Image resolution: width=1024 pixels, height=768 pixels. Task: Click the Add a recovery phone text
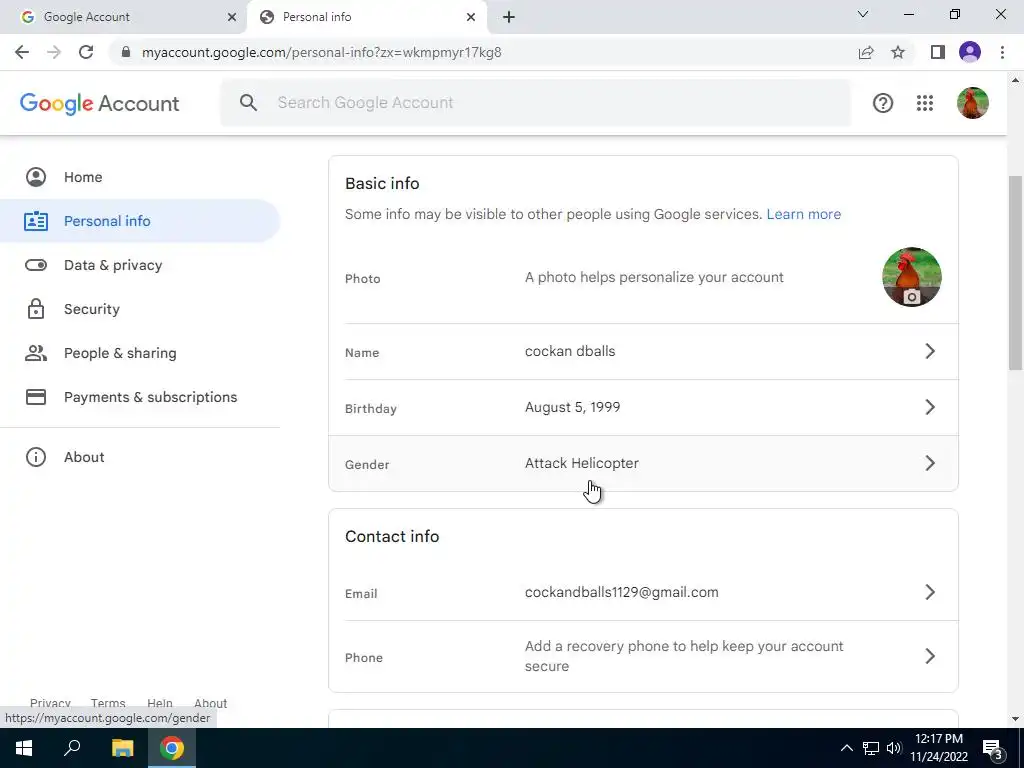point(684,656)
